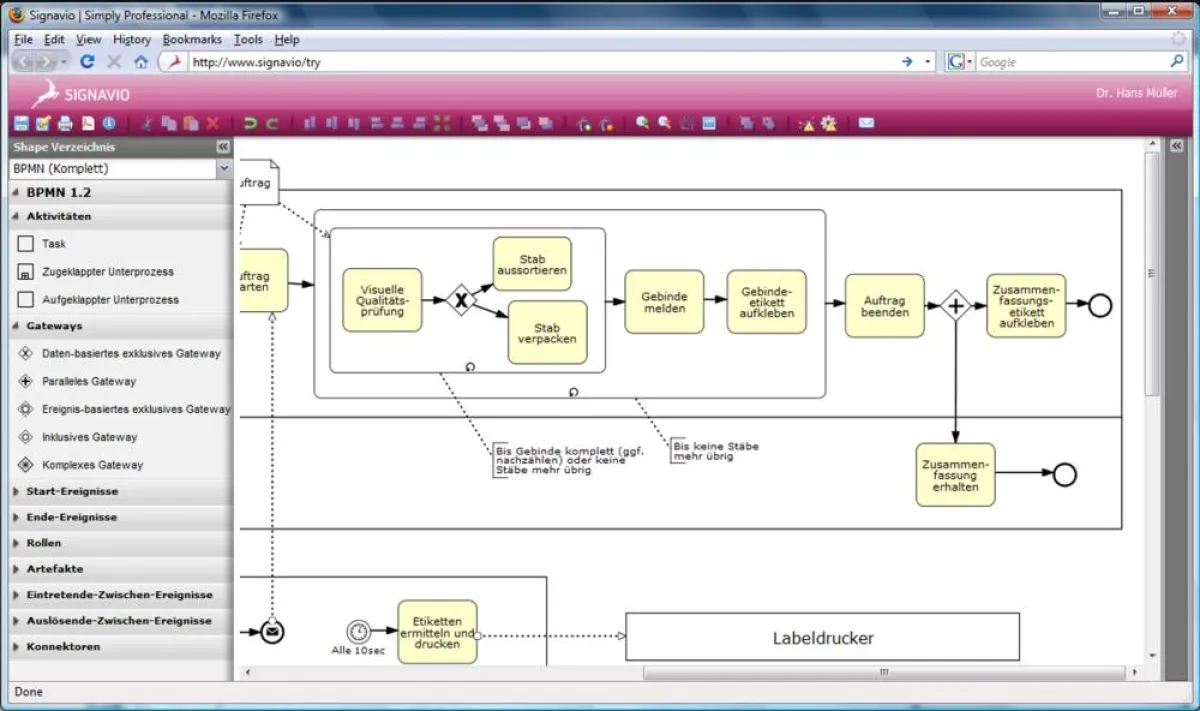
Task: Click the syntax check warning icon
Action: click(x=806, y=124)
